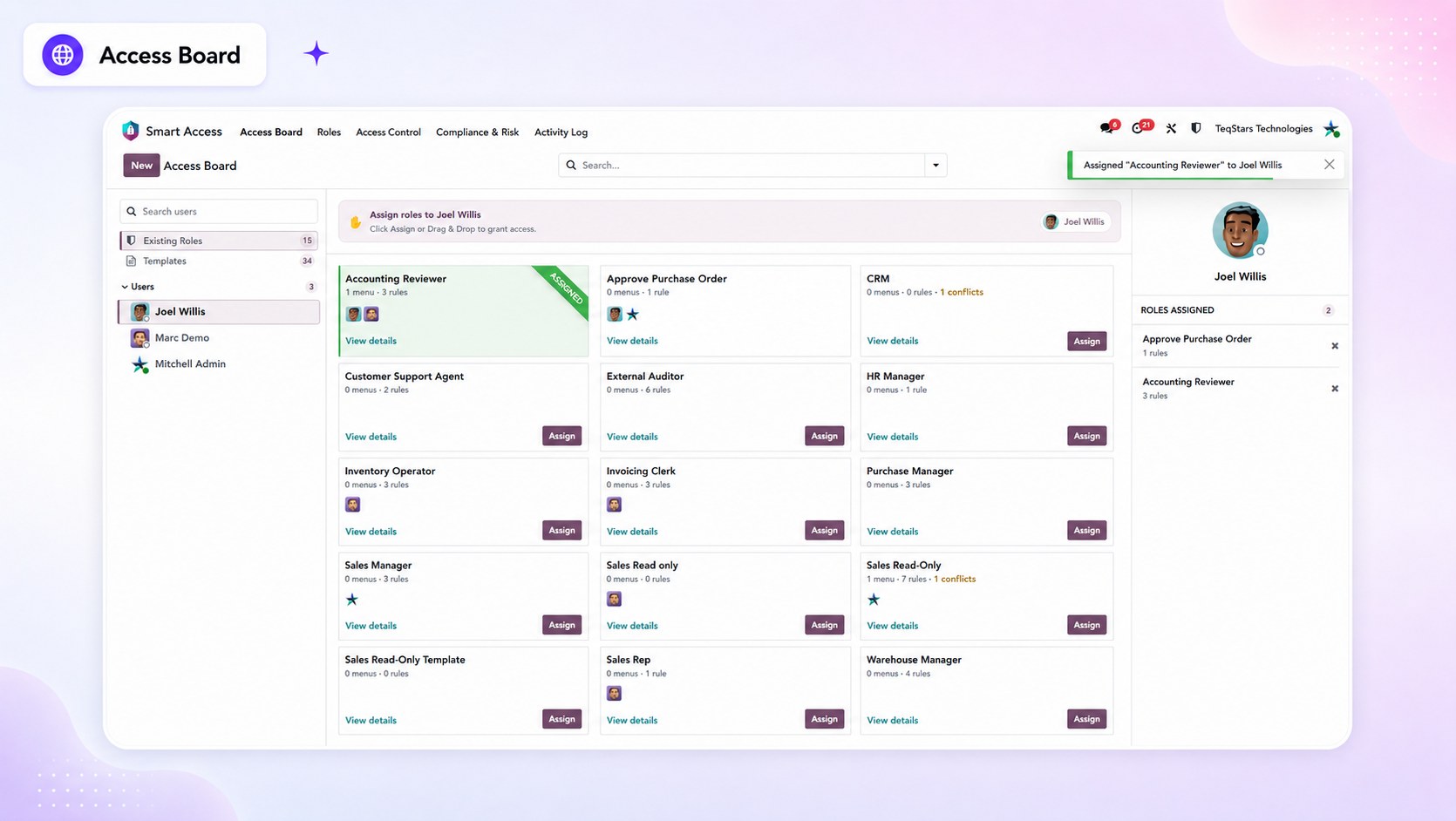Click "1 conflicts" on the CRM card
The height and width of the screenshot is (821, 1456).
(x=962, y=293)
